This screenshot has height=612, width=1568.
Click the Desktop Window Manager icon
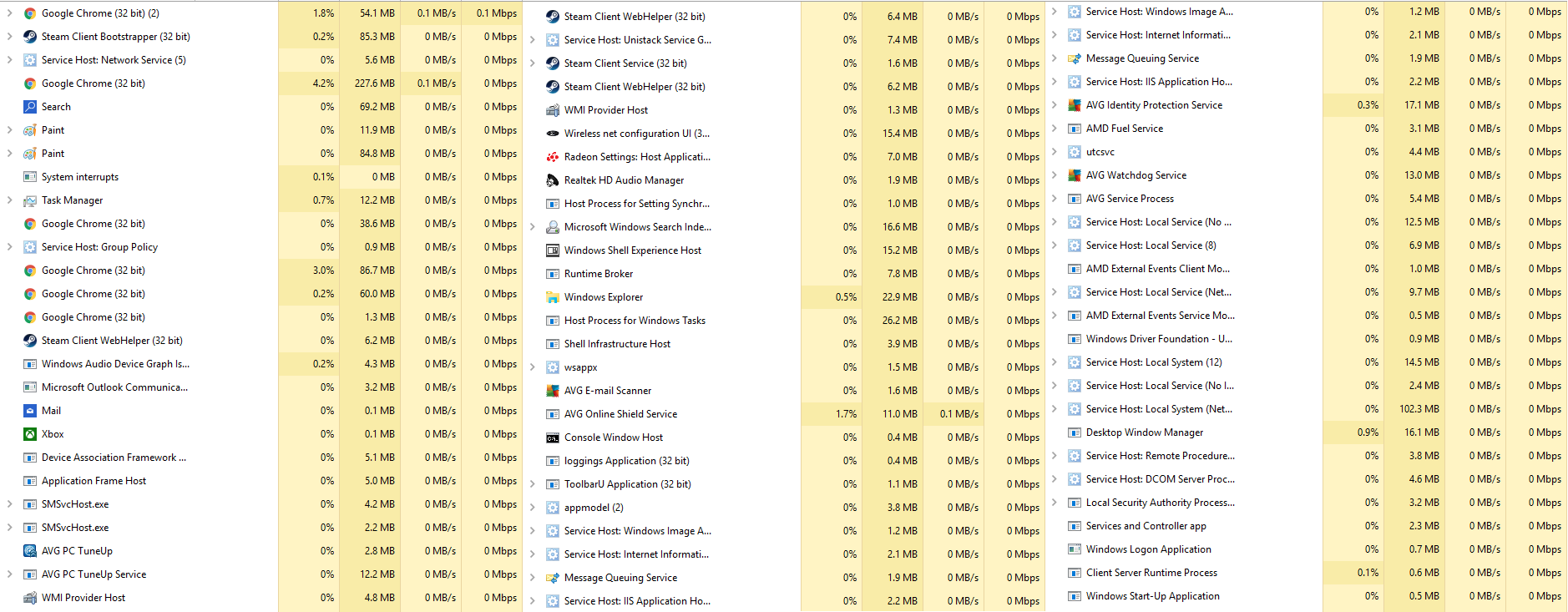(x=1075, y=432)
